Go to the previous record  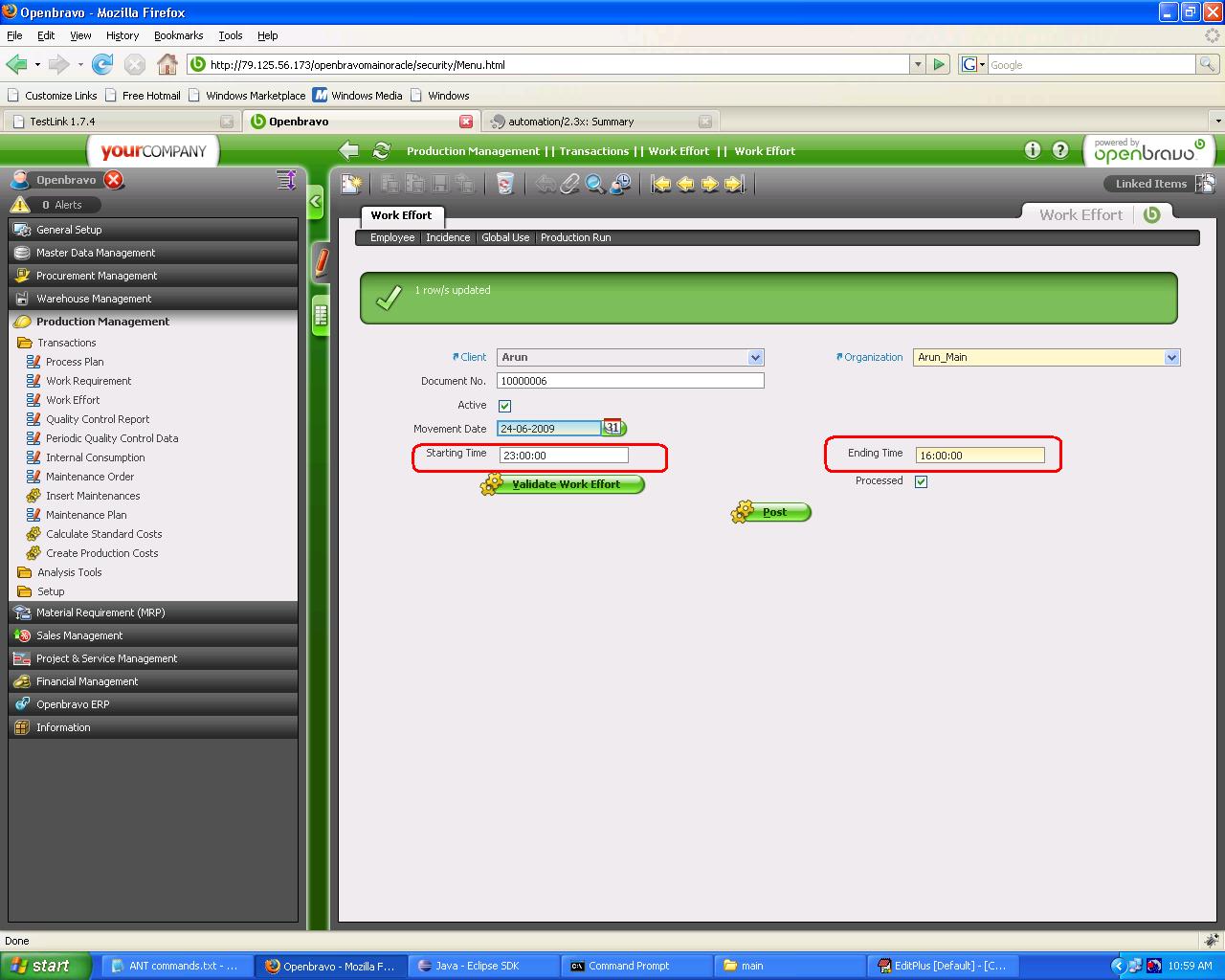pyautogui.click(x=686, y=184)
